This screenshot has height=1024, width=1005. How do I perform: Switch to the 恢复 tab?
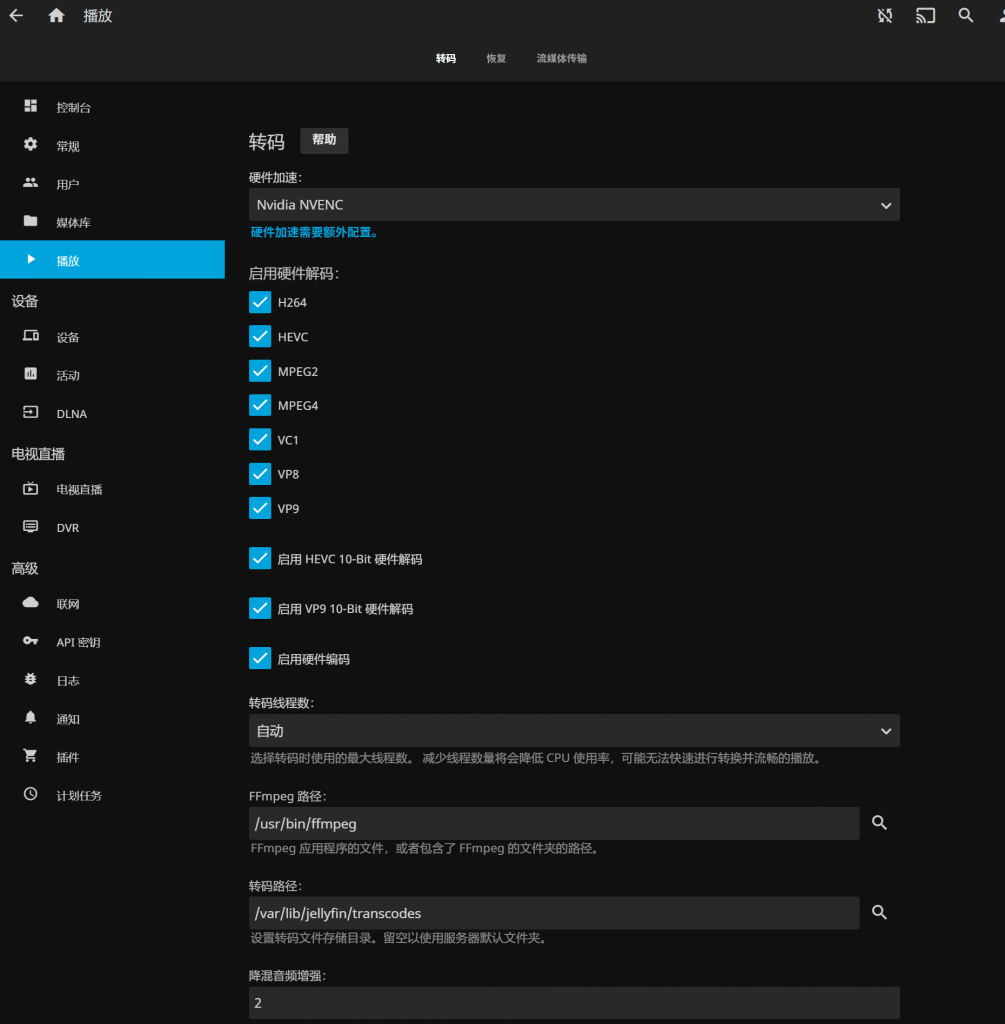pos(495,58)
